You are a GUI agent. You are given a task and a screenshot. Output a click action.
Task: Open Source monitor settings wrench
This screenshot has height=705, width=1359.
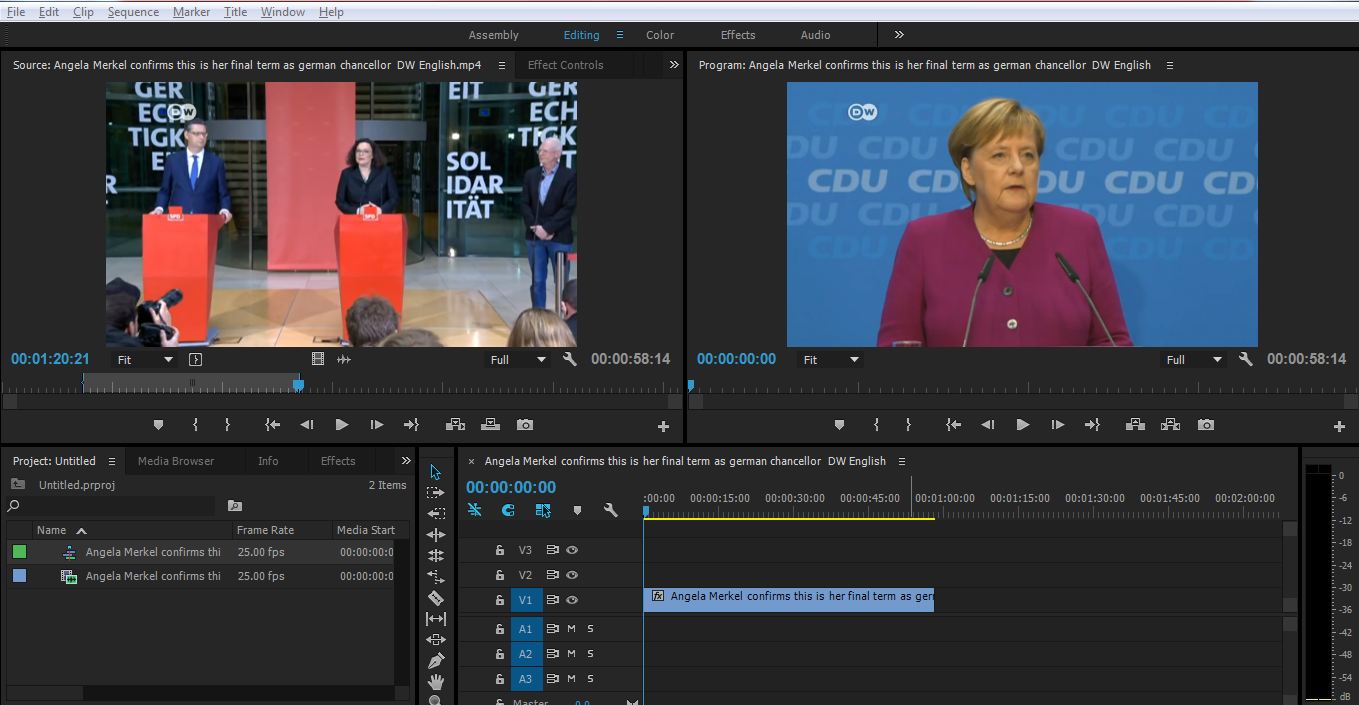(x=570, y=359)
